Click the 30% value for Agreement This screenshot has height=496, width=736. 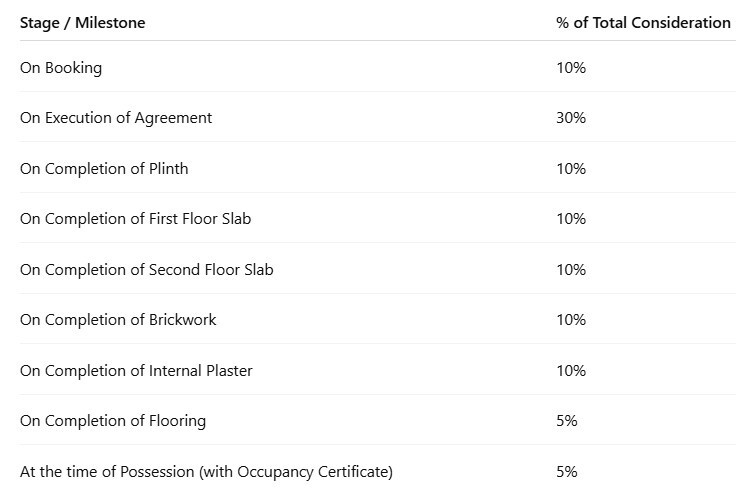point(571,118)
